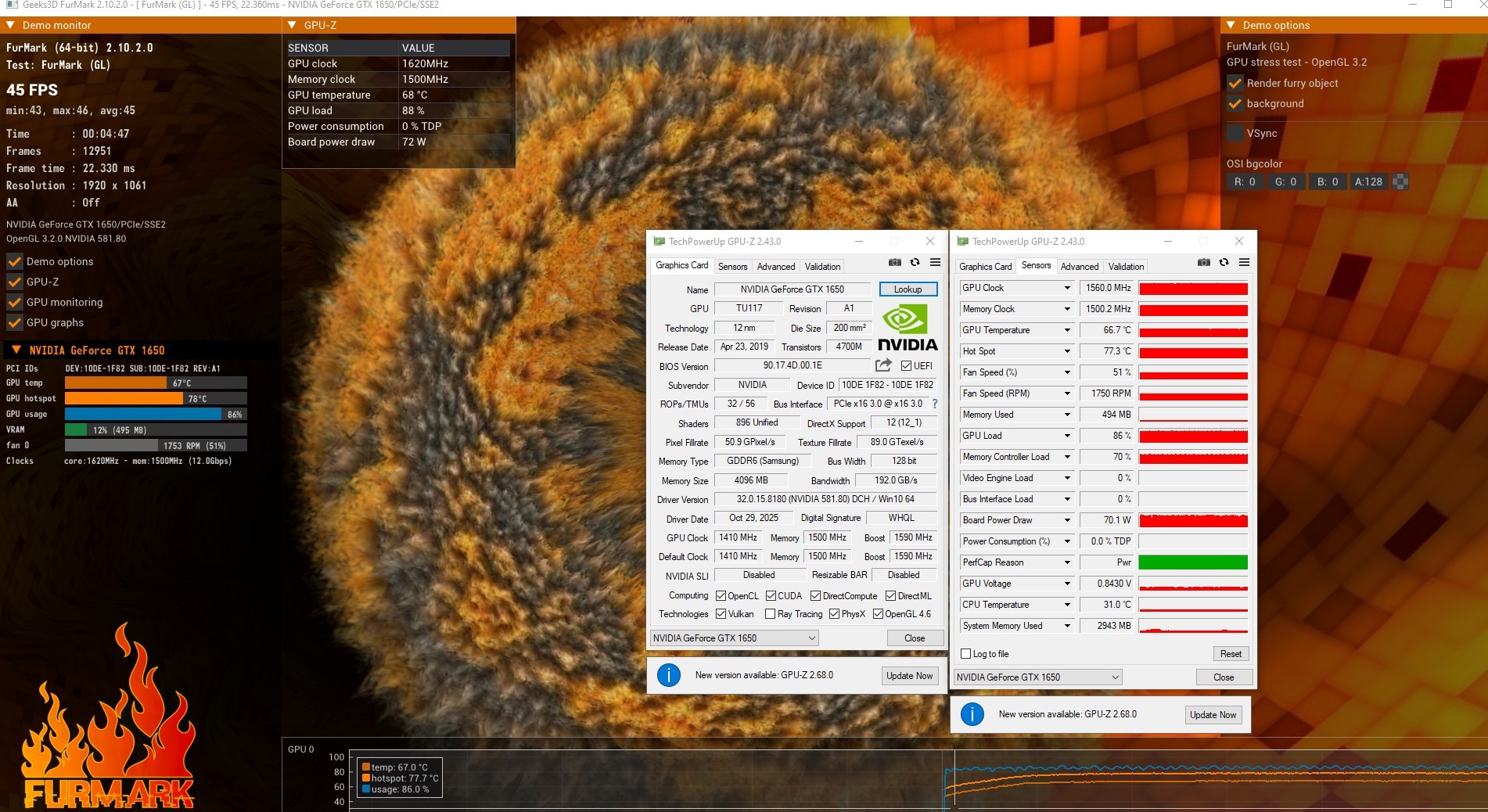Adjust the OSI bgcolor R value
The width and height of the screenshot is (1488, 812).
click(x=1245, y=181)
